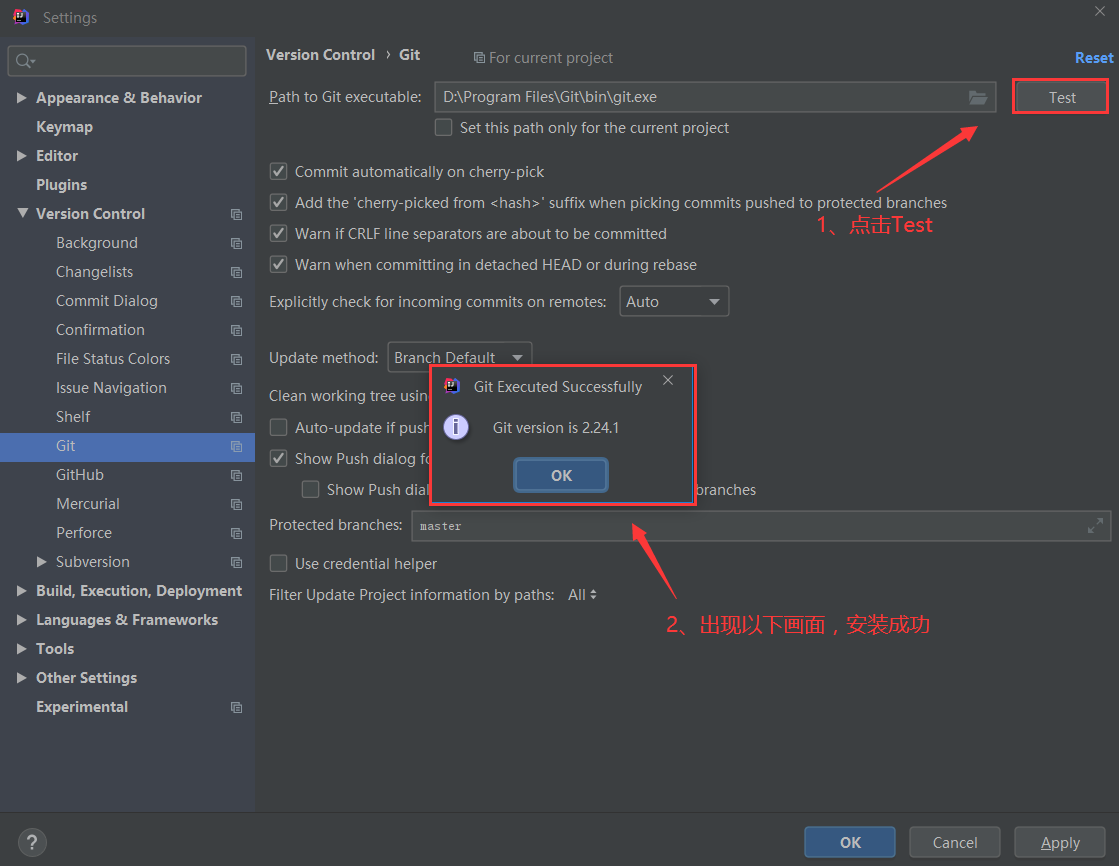The image size is (1119, 866).
Task: Click the Apply button
Action: (x=1060, y=842)
